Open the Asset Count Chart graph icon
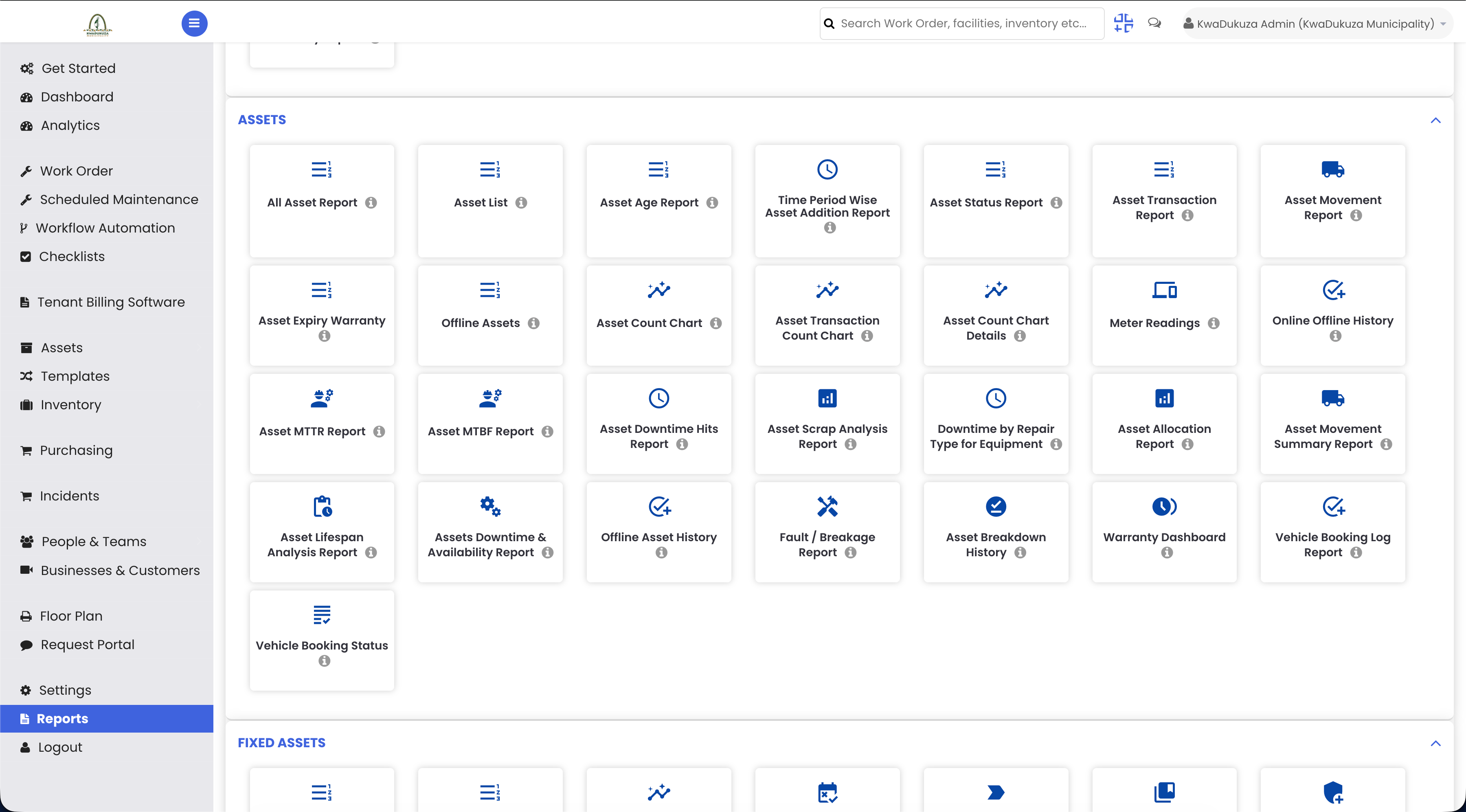Viewport: 1466px width, 812px height. point(658,290)
